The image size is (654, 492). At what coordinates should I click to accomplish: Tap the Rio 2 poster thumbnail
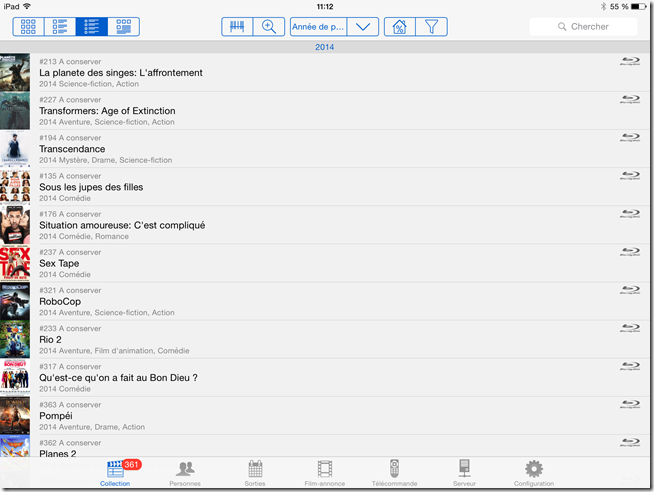point(15,339)
